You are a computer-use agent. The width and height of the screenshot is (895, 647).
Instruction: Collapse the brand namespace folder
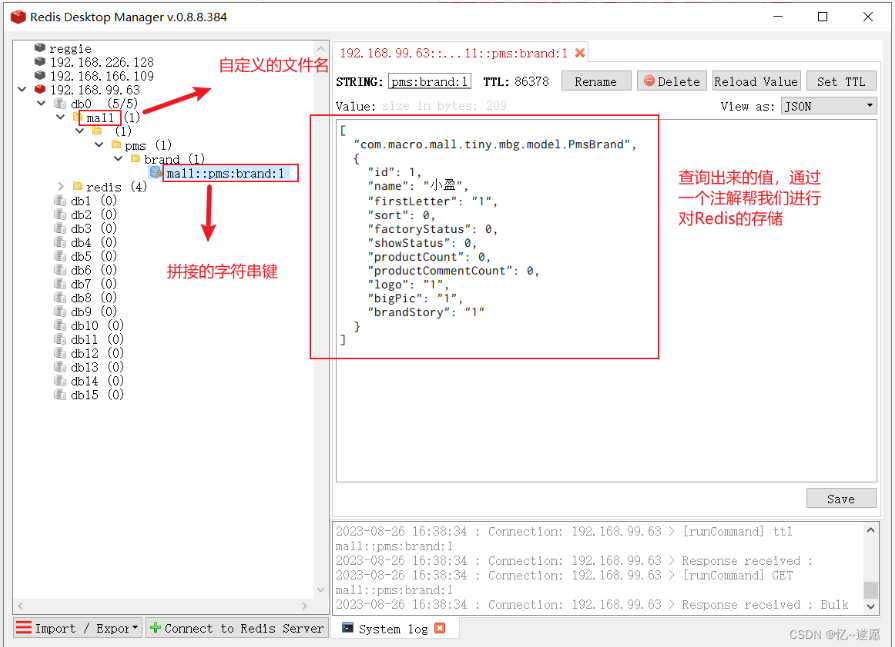pyautogui.click(x=118, y=158)
